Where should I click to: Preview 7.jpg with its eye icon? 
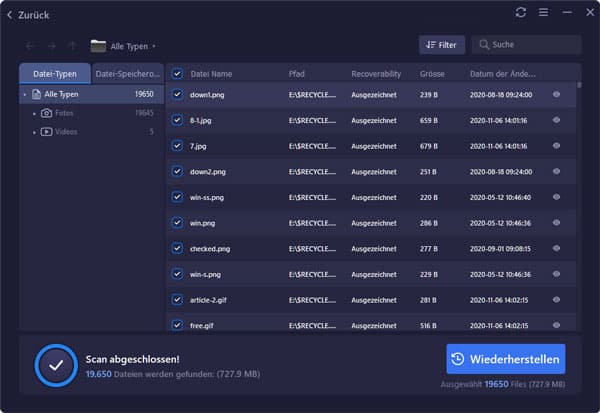[x=556, y=146]
